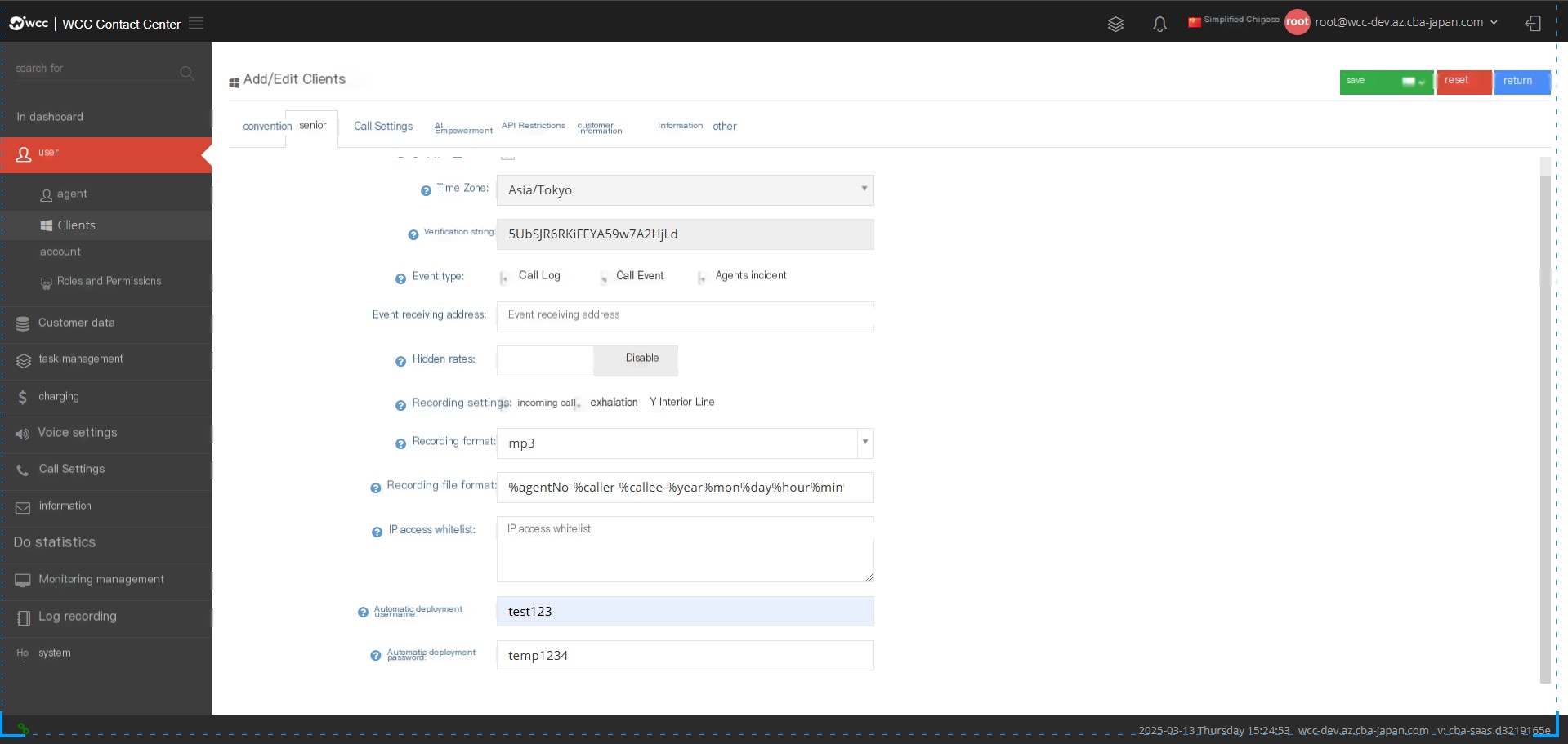This screenshot has width=1568, height=744.
Task: Toggle the Call Event checkbox
Action: tap(604, 278)
